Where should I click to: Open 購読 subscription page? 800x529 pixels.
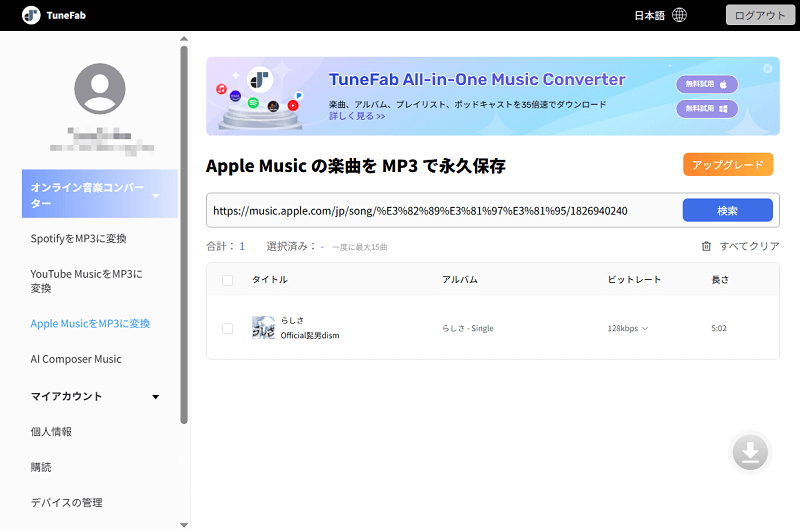41,467
